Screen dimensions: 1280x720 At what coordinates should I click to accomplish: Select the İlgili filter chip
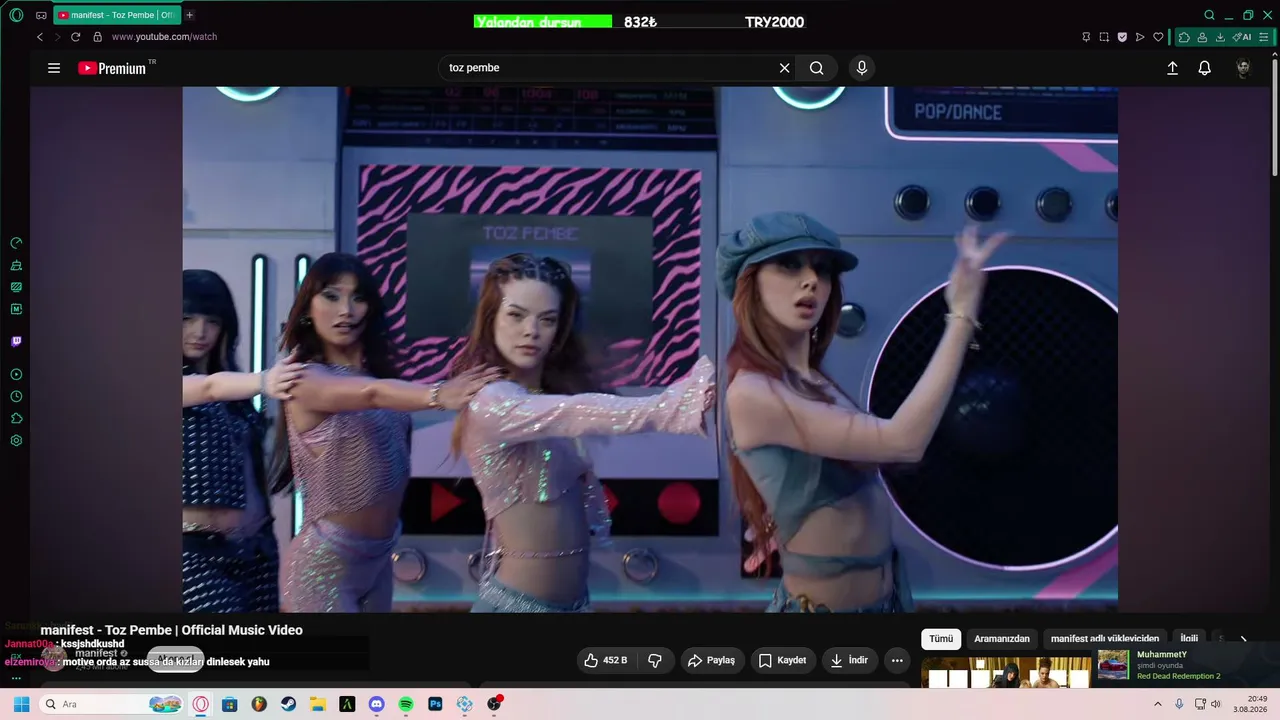tap(1189, 639)
